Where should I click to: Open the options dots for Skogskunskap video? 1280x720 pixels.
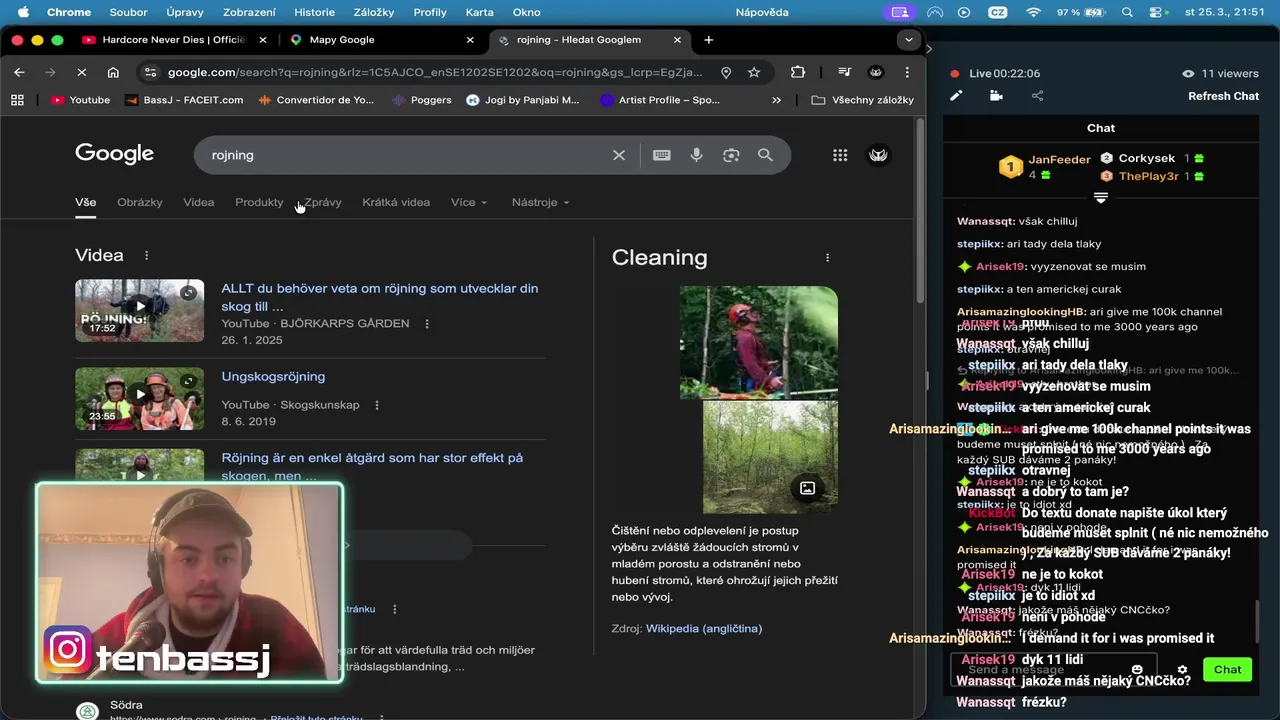[377, 405]
